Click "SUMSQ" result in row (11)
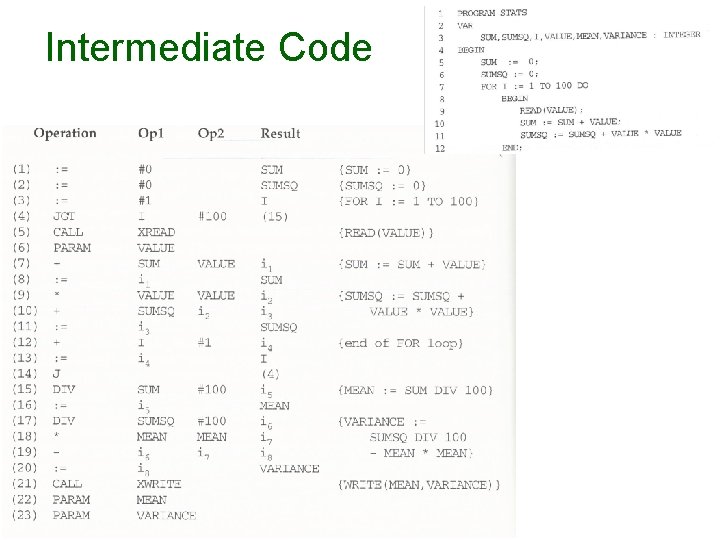Image resolution: width=720 pixels, height=540 pixels. (279, 327)
